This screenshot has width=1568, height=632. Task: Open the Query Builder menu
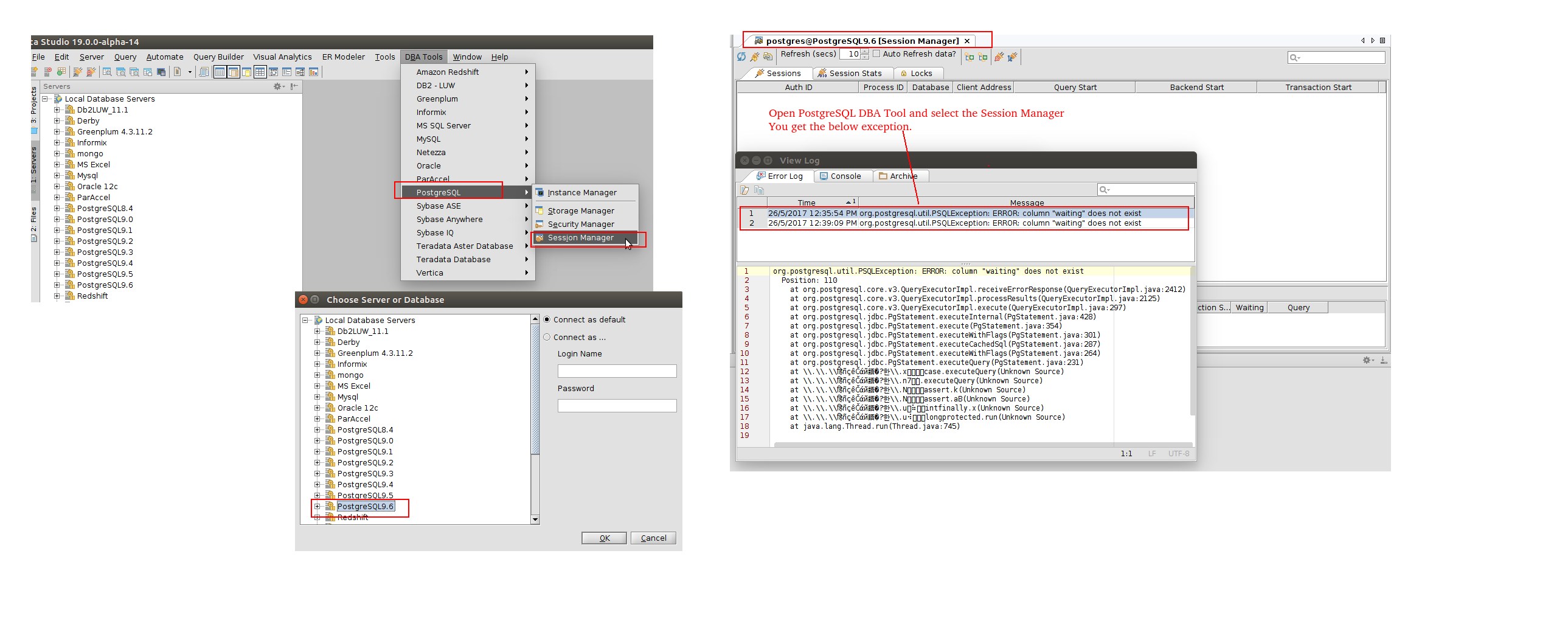pyautogui.click(x=218, y=57)
